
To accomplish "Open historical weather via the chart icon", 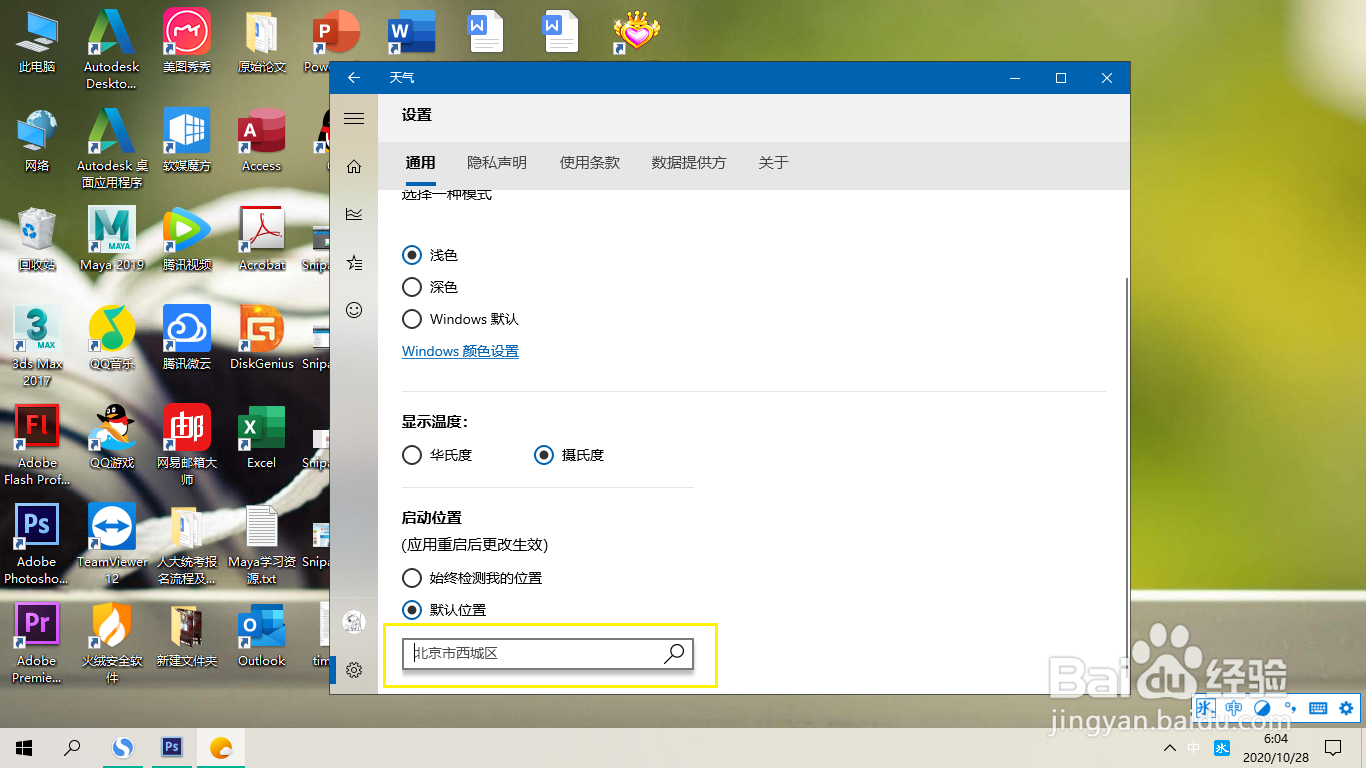I will pyautogui.click(x=353, y=214).
